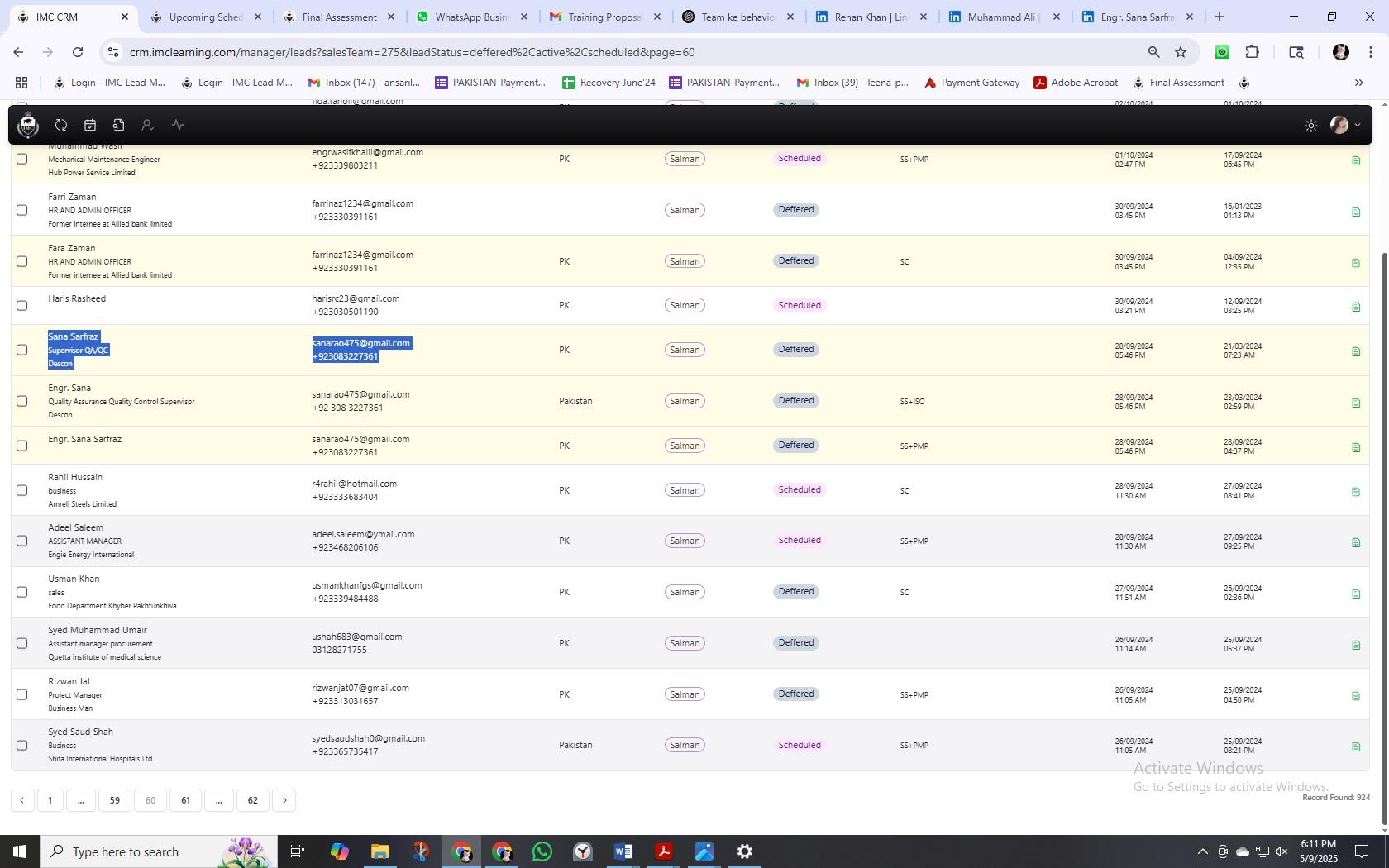Click the browser reload button
Viewport: 1389px width, 868px height.
(x=78, y=52)
